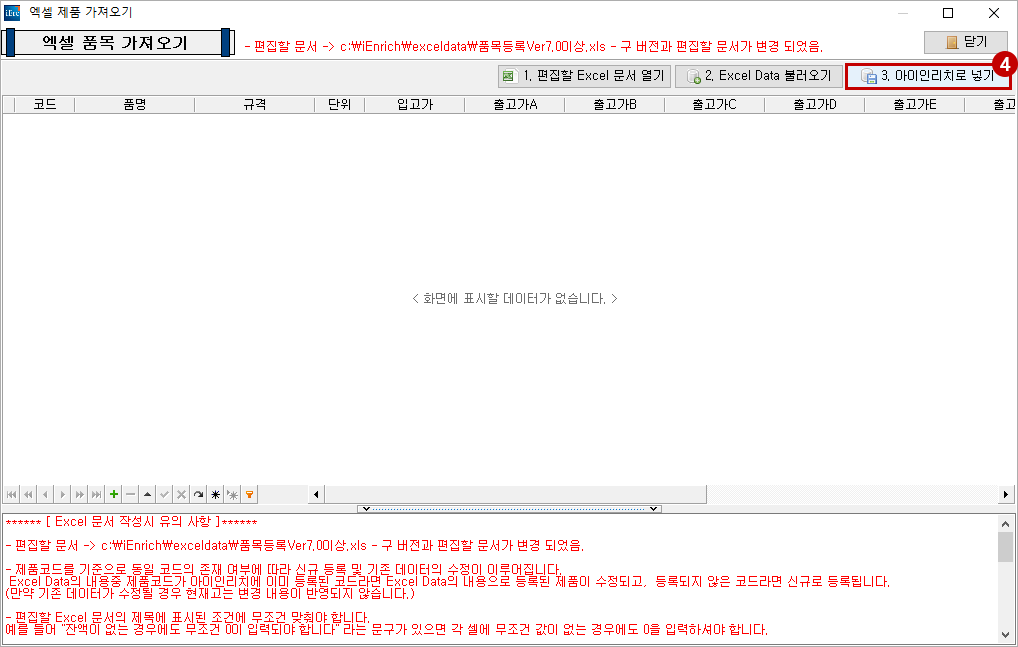Click the '[ Excel 문서 작성시 유의 사항 ]' heading

pyautogui.click(x=132, y=522)
